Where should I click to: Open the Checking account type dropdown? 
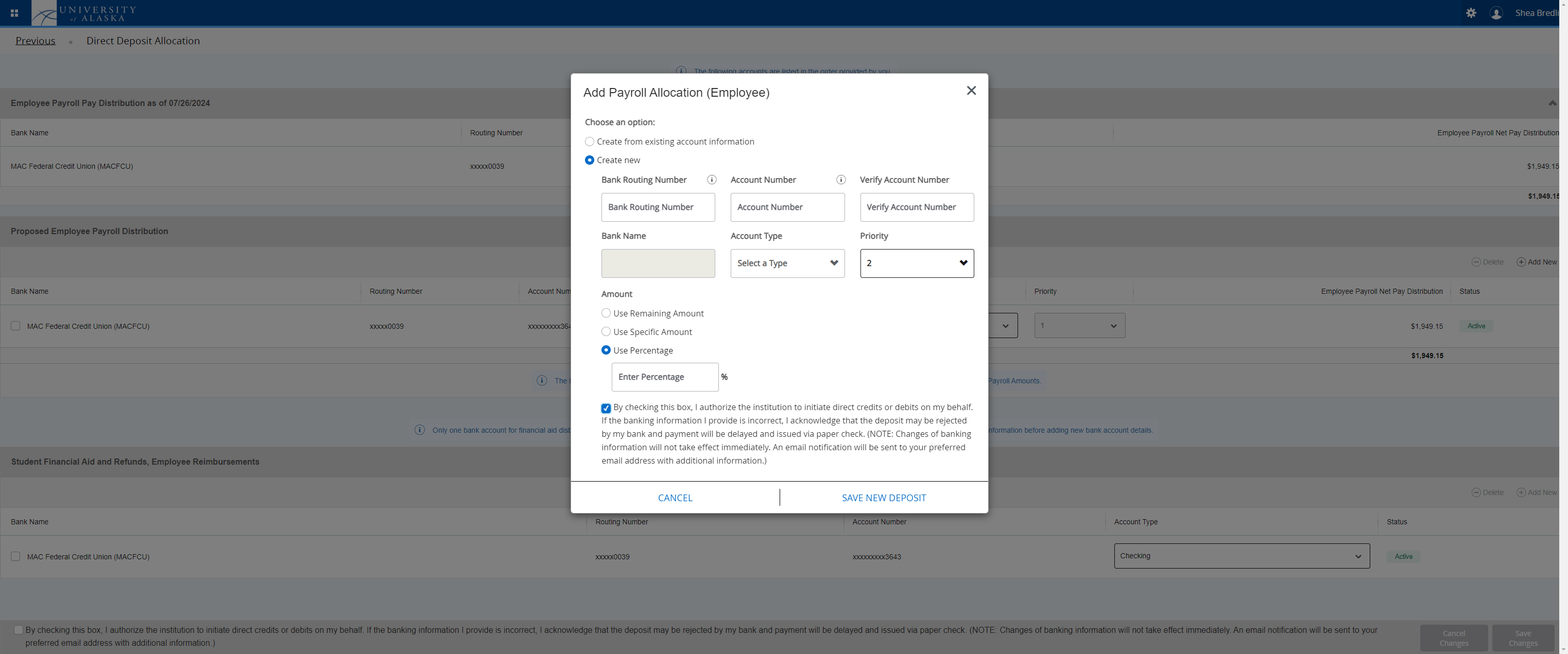(x=1242, y=556)
